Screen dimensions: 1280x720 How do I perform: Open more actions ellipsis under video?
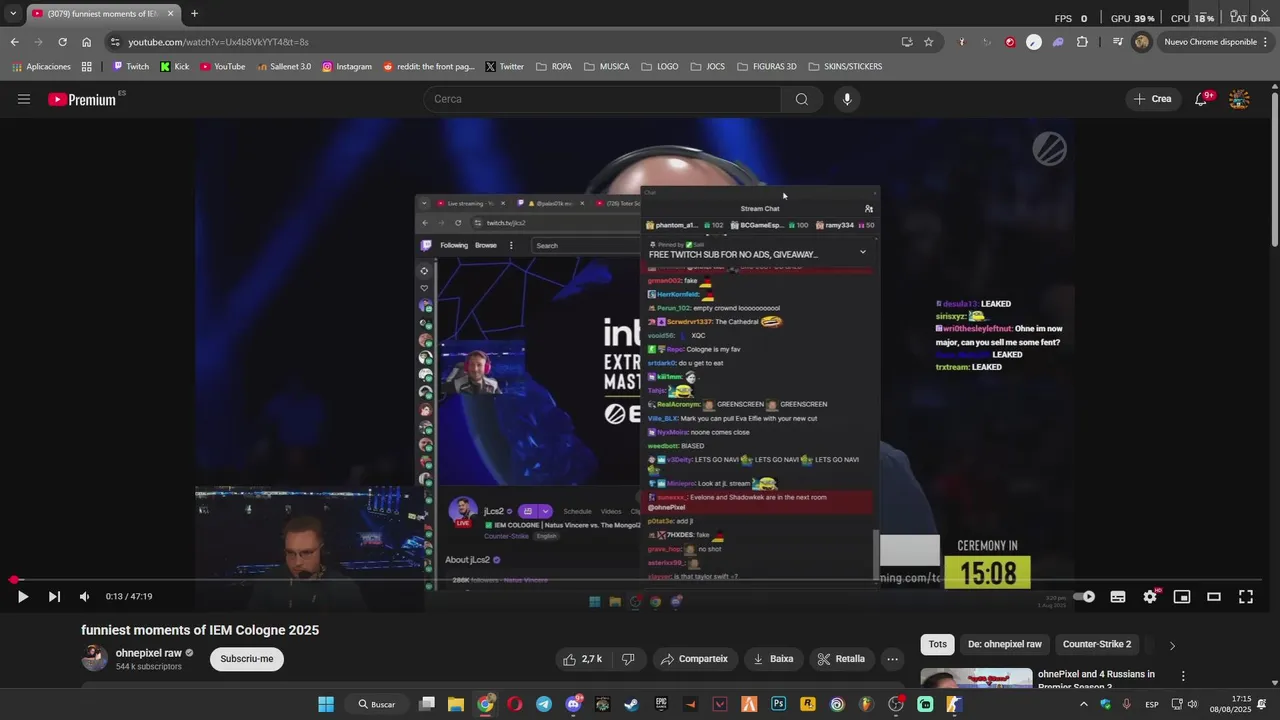point(892,659)
